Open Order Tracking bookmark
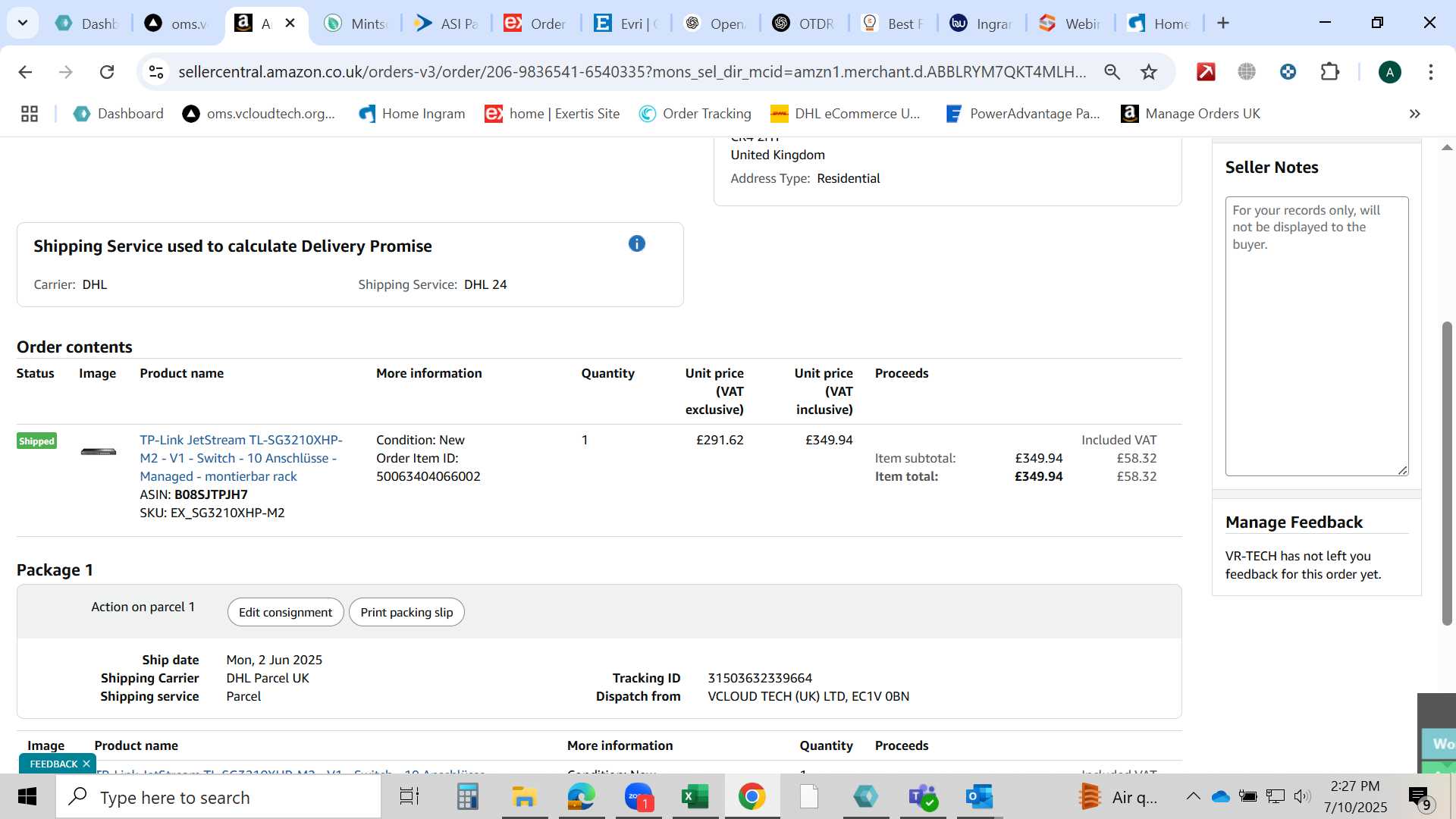 695,114
